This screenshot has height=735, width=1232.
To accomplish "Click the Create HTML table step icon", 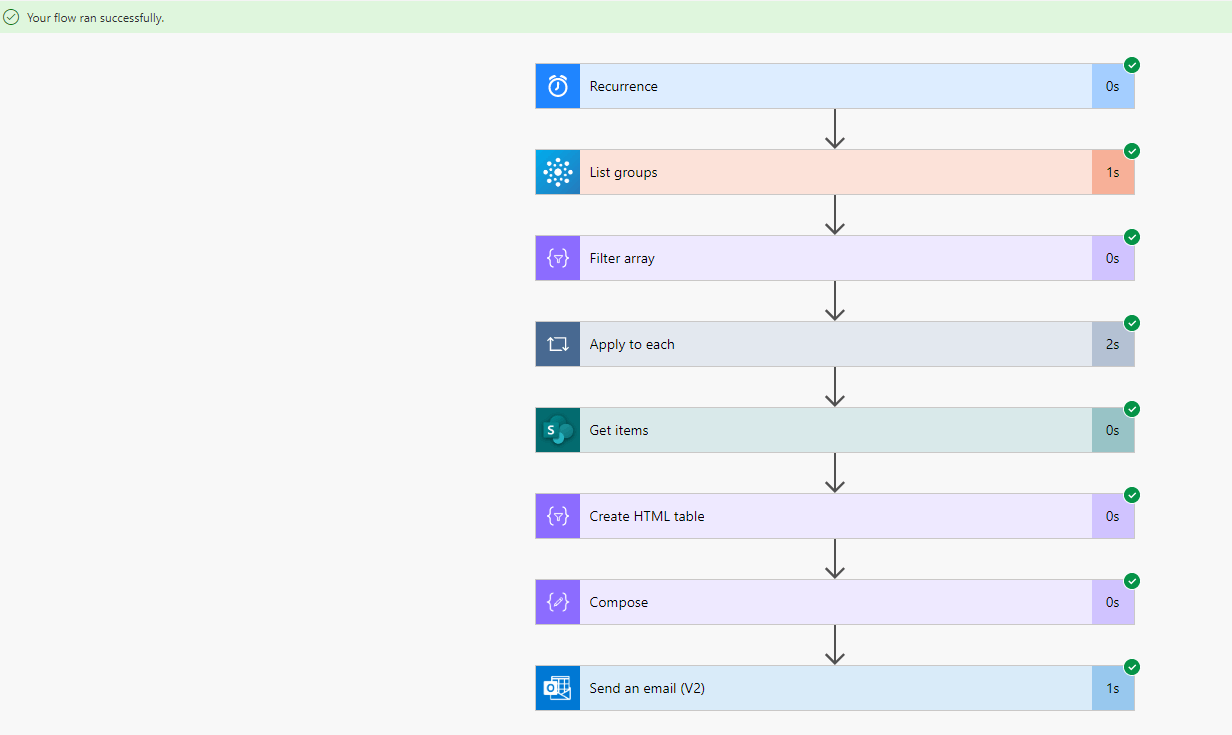I will click(558, 516).
